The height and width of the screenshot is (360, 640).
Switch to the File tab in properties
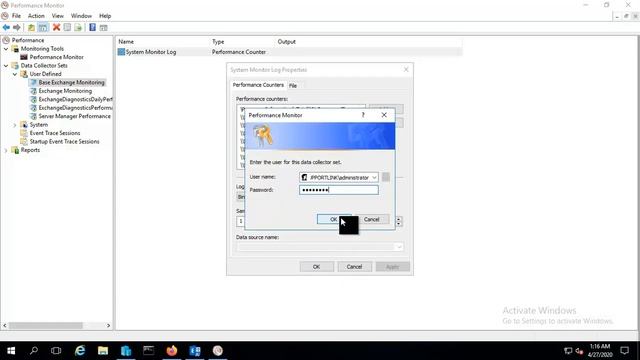click(x=293, y=86)
